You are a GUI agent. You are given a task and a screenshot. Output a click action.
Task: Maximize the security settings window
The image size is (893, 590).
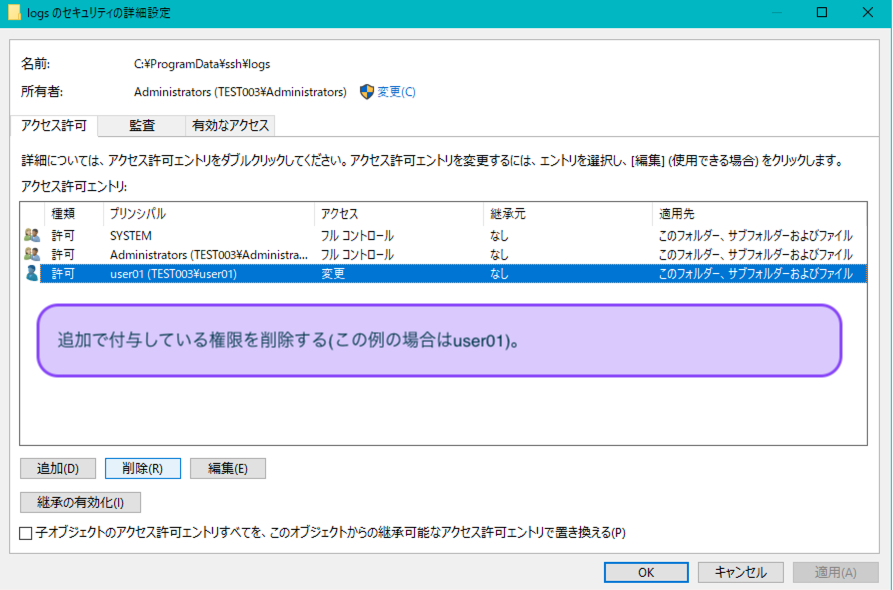tap(822, 13)
